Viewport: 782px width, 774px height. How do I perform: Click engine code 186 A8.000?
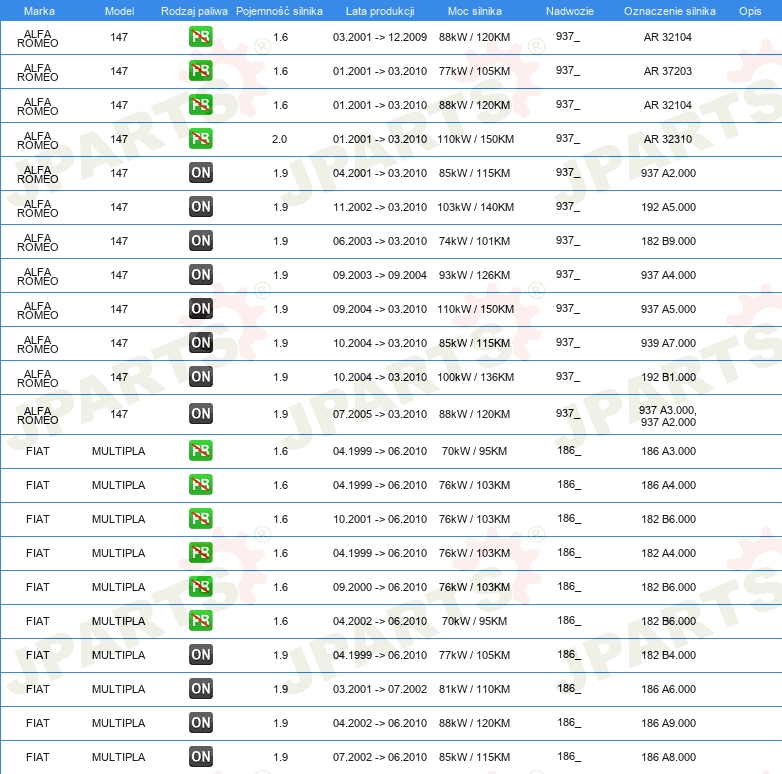[x=668, y=757]
